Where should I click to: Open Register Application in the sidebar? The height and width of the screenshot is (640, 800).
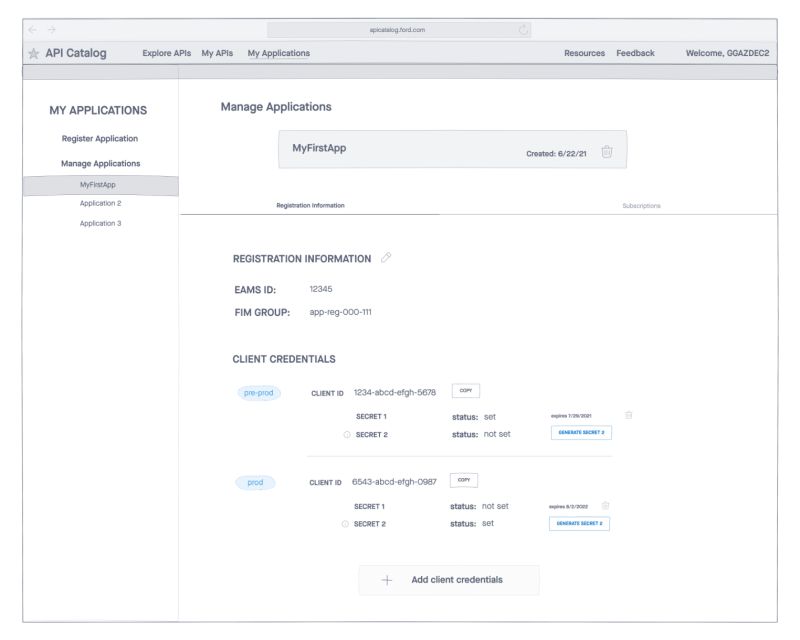tap(99, 139)
